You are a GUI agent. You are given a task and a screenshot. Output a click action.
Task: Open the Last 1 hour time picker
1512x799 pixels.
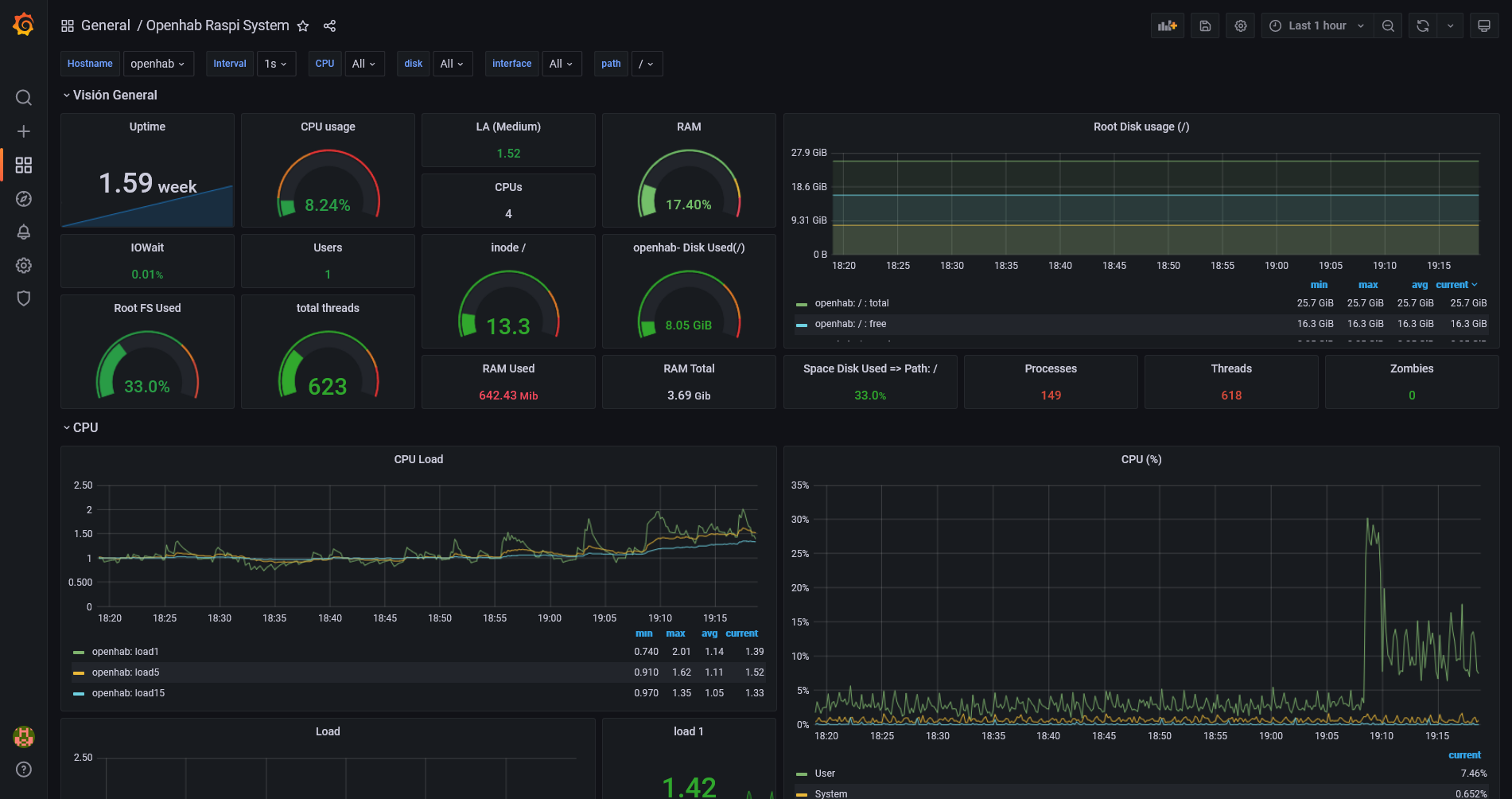[1316, 26]
